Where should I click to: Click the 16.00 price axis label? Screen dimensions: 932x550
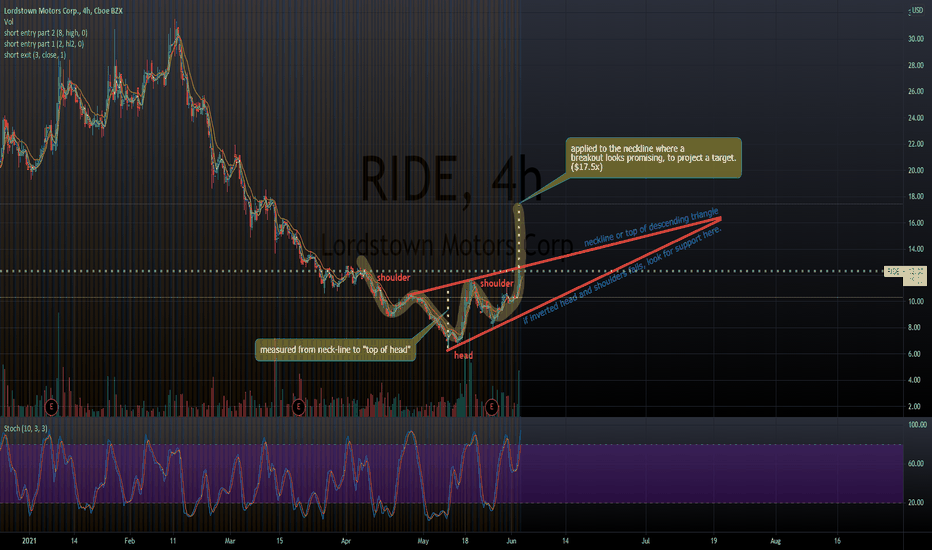click(915, 223)
